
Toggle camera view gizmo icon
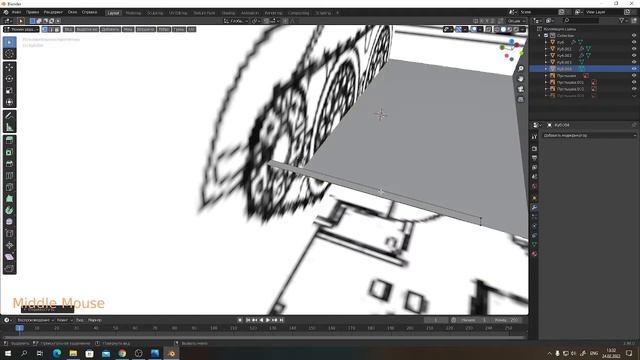521,89
